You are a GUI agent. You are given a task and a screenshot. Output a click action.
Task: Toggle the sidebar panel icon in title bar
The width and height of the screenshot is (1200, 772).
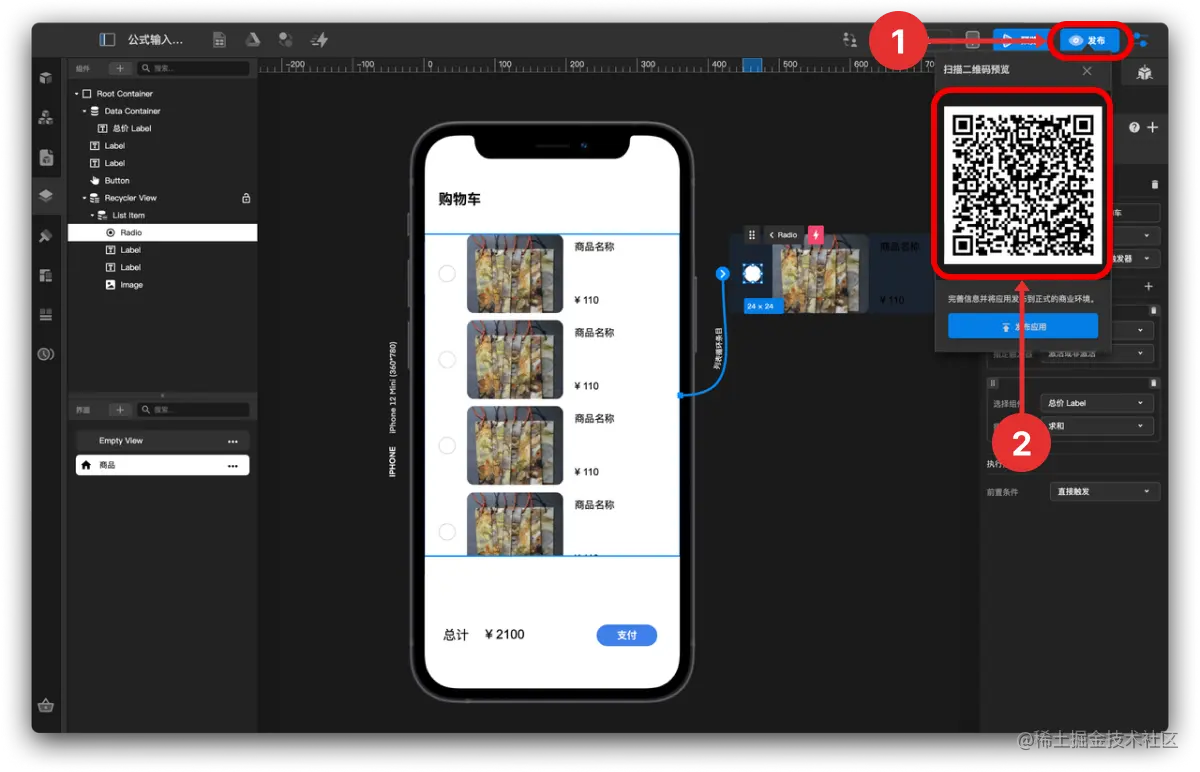(x=107, y=40)
